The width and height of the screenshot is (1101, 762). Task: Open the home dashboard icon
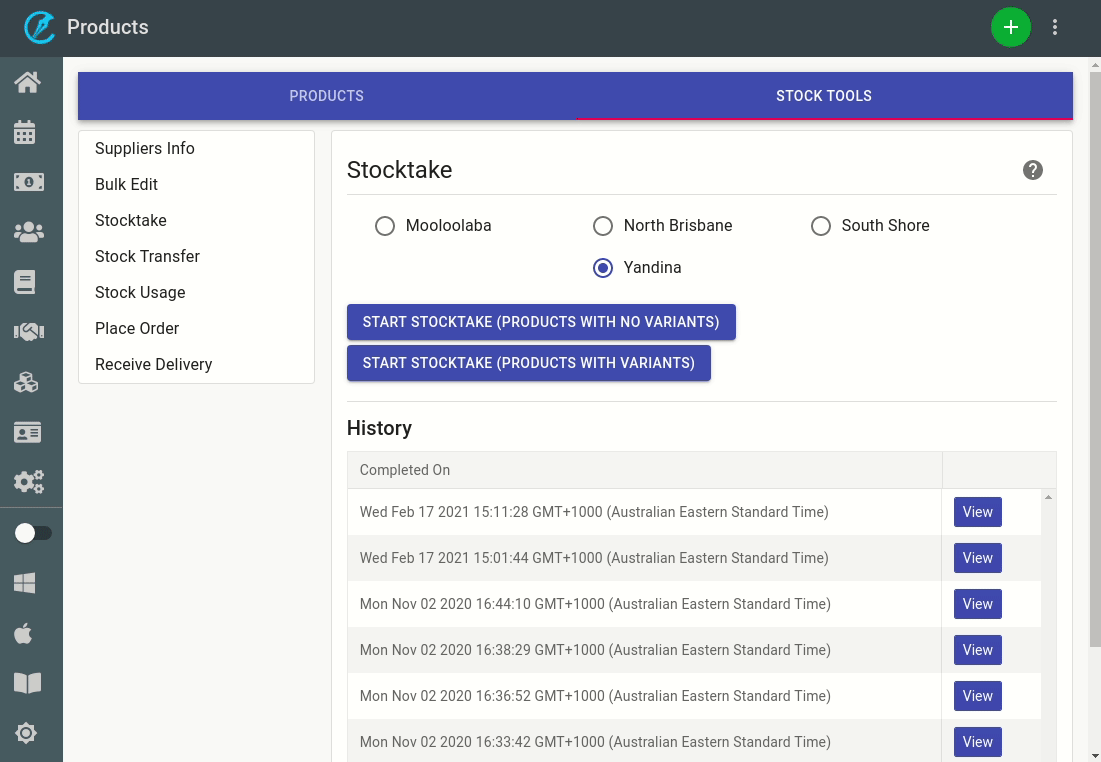(x=27, y=82)
